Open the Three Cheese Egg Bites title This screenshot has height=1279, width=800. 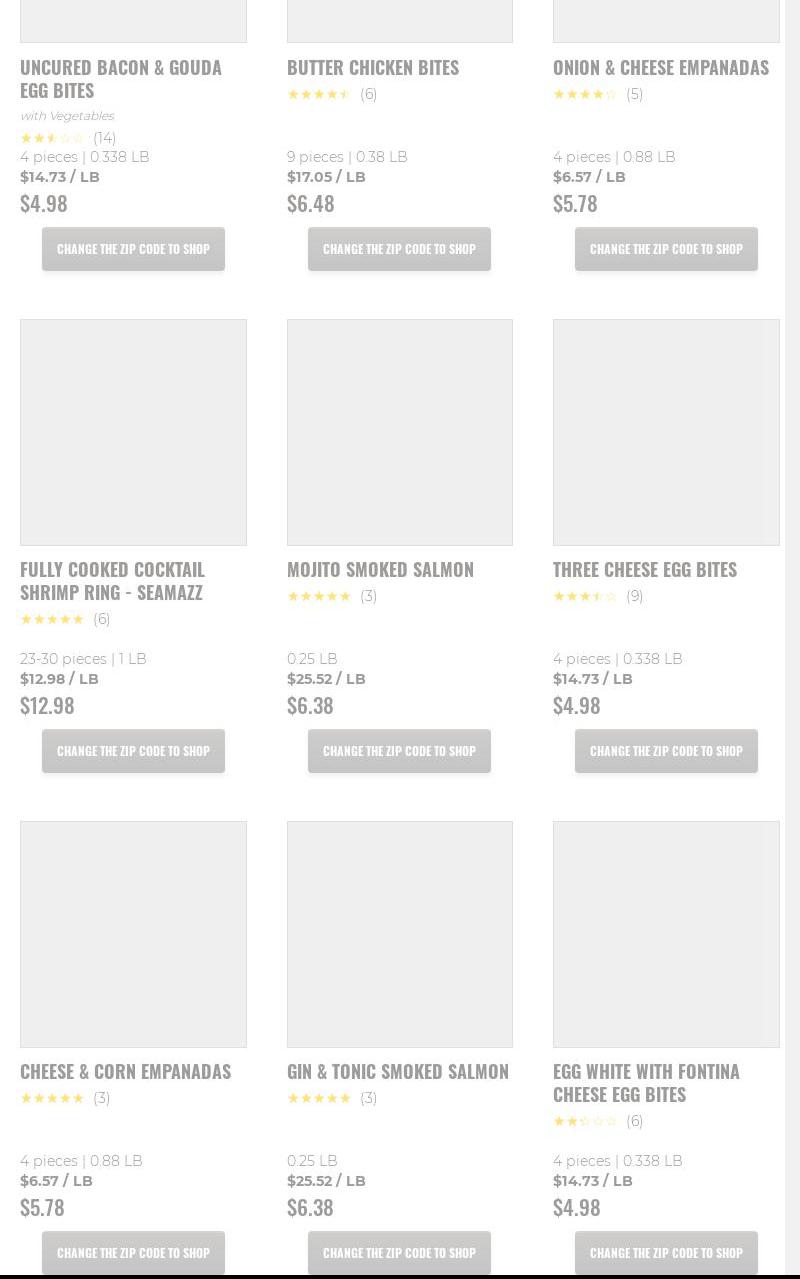pos(644,569)
